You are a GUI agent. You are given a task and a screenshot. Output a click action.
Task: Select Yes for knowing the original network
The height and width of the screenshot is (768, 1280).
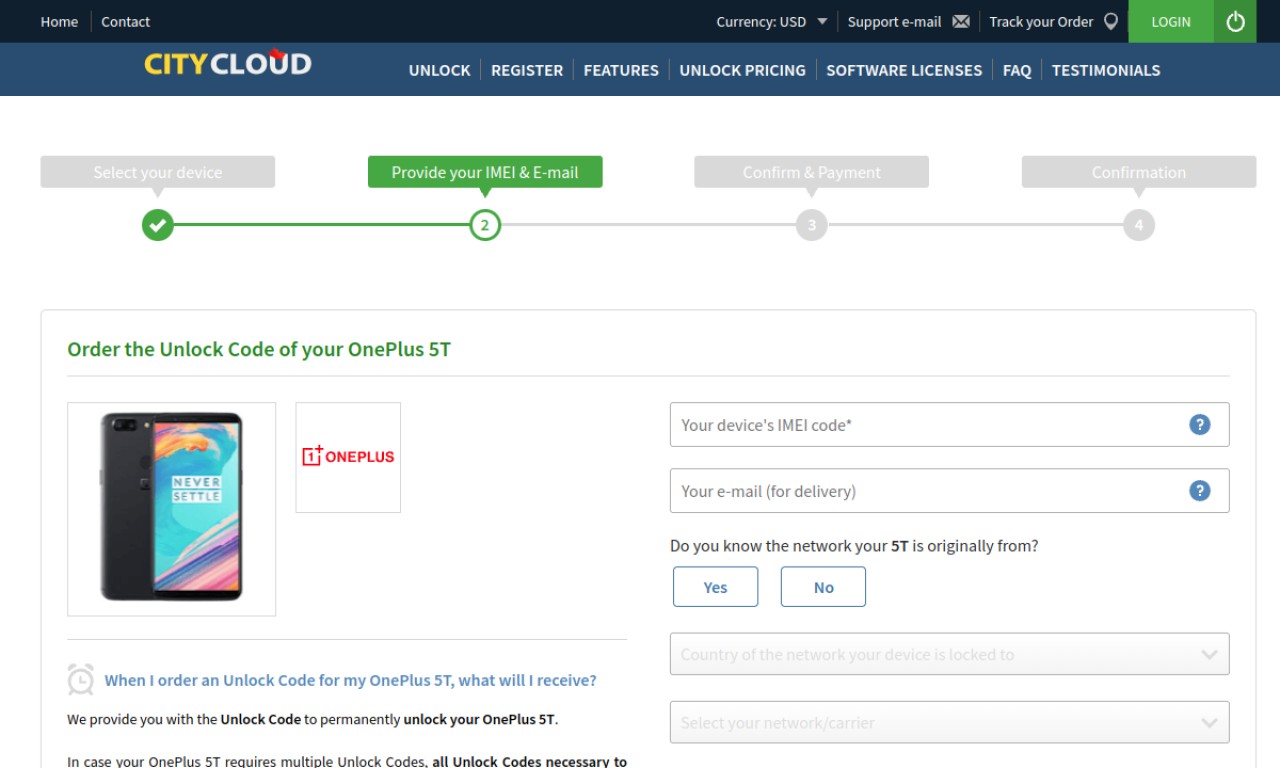716,587
